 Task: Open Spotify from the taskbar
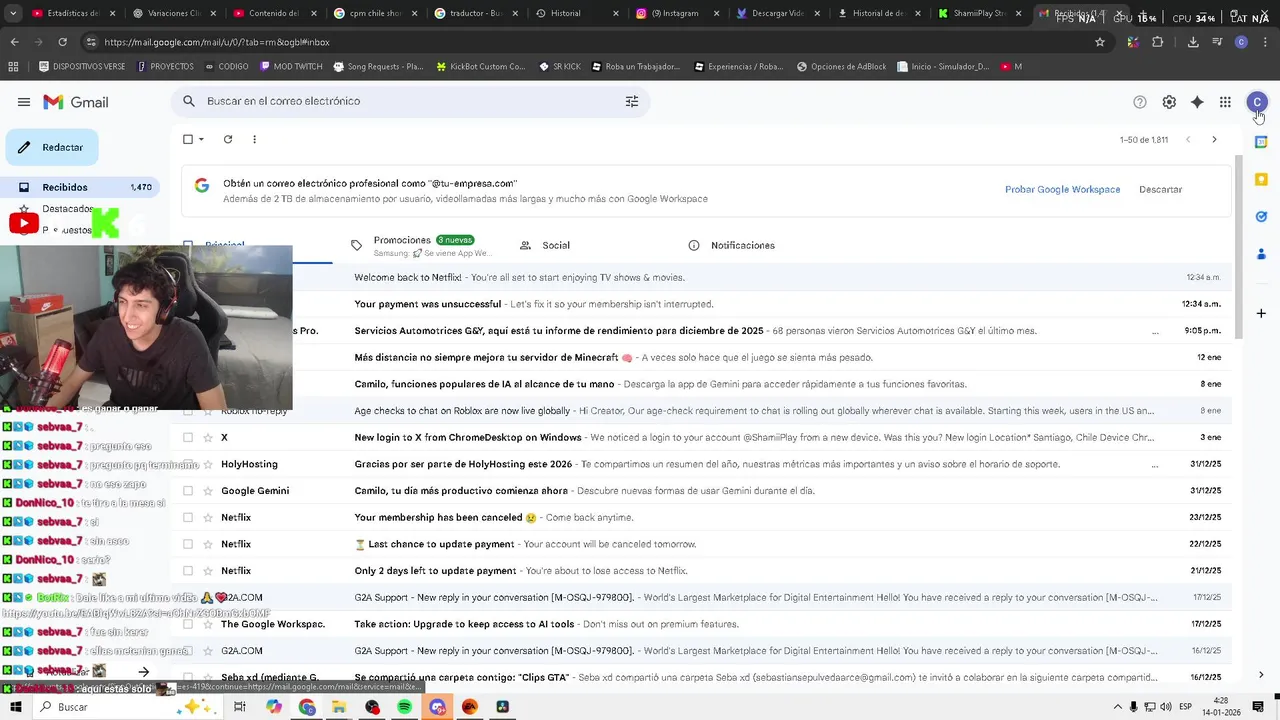pos(405,707)
